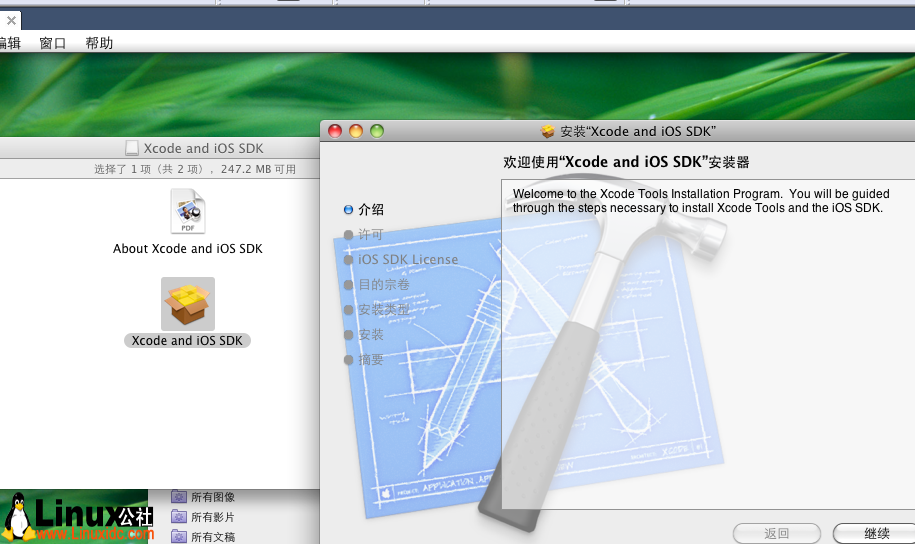
Task: Minimize the installer with yellow button
Action: [356, 131]
